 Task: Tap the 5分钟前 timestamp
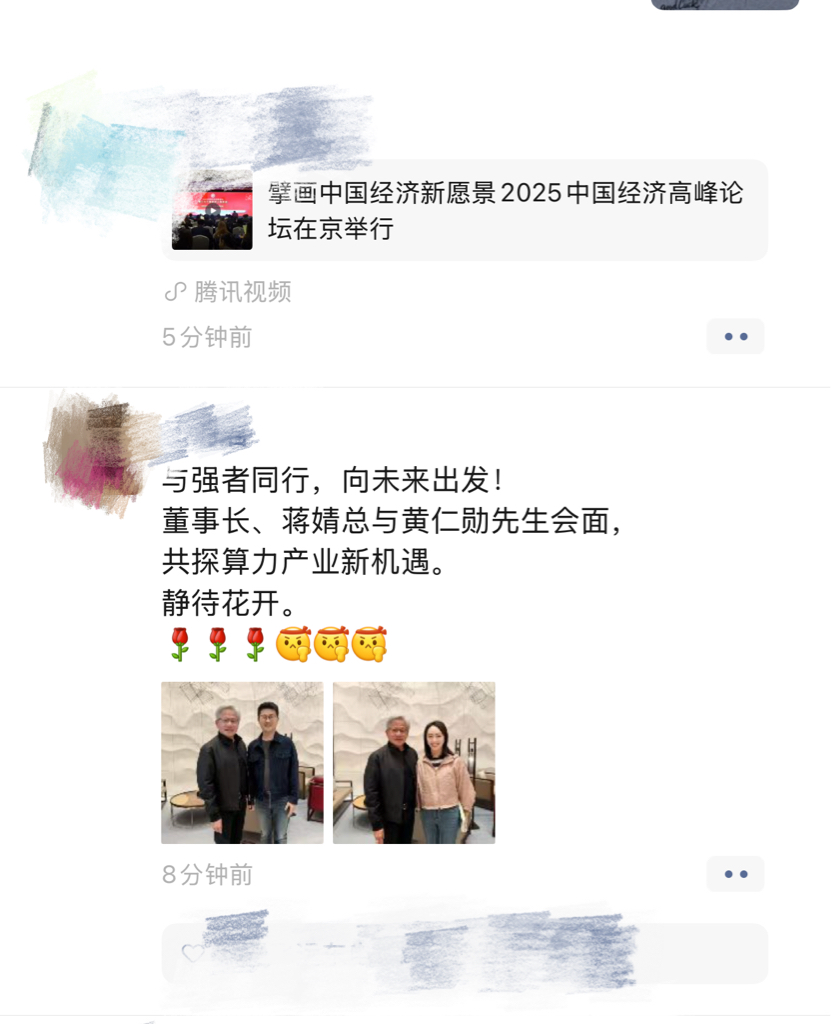coord(207,337)
